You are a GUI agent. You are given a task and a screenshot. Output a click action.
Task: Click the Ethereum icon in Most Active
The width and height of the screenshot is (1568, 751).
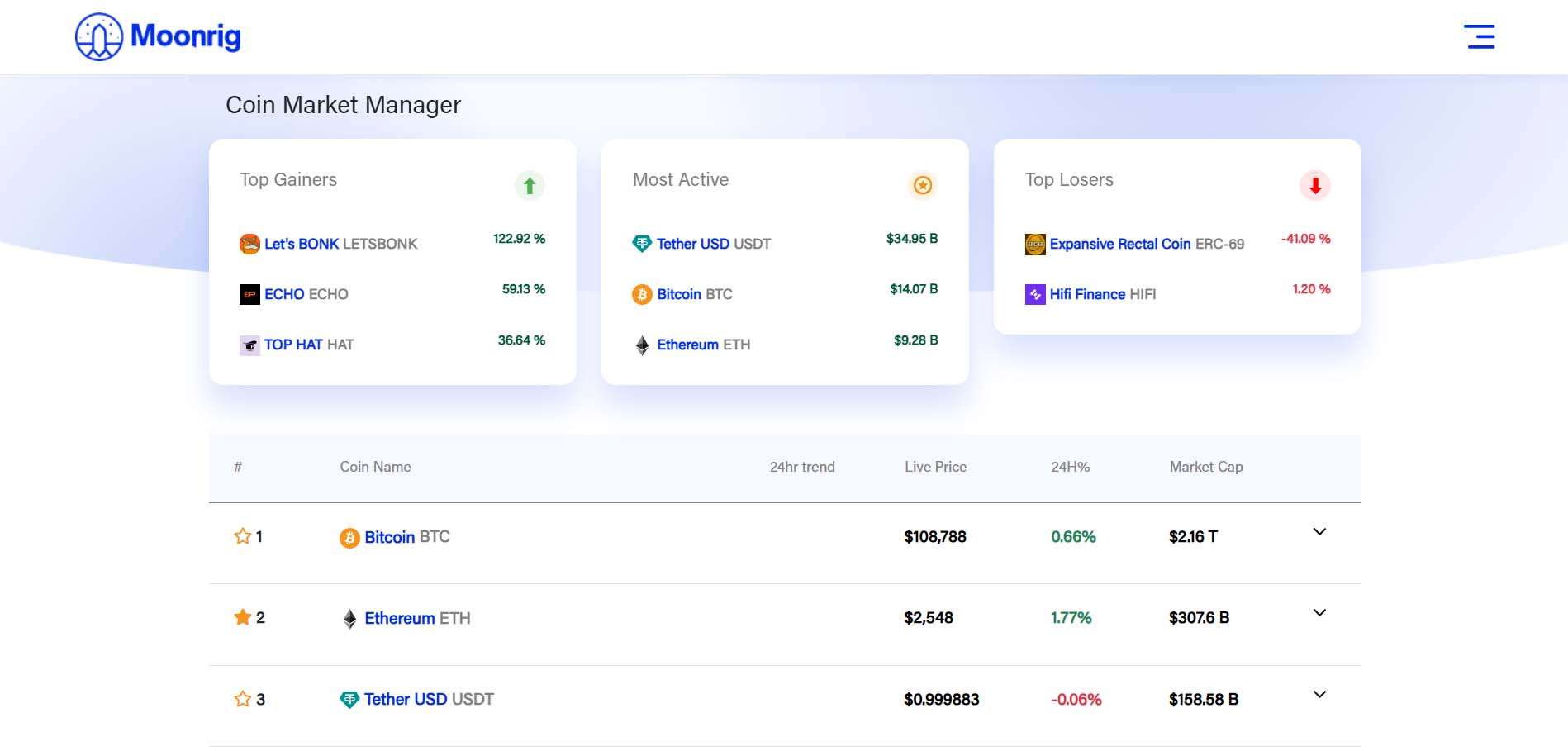click(642, 345)
